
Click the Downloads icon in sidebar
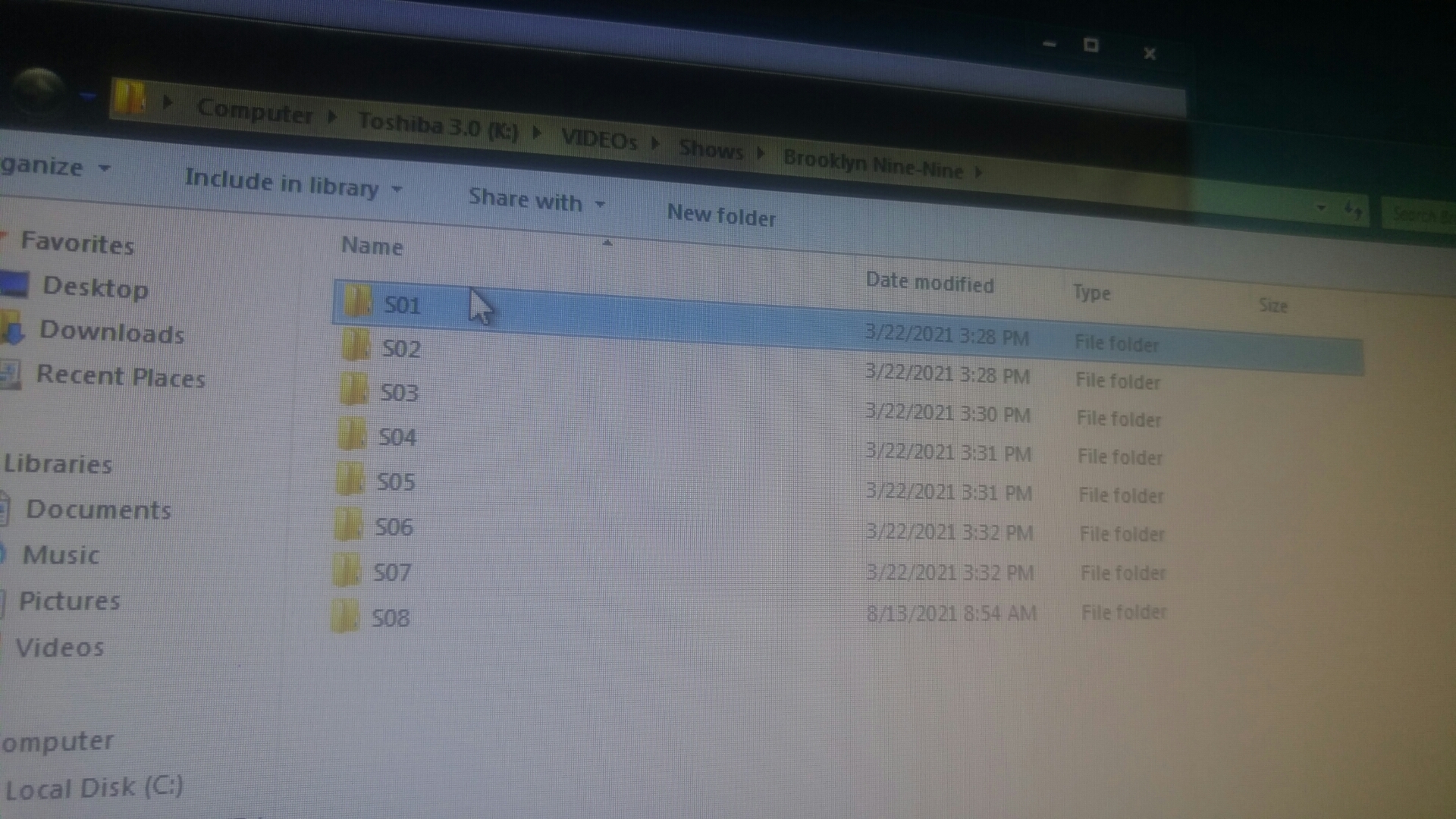[14, 330]
